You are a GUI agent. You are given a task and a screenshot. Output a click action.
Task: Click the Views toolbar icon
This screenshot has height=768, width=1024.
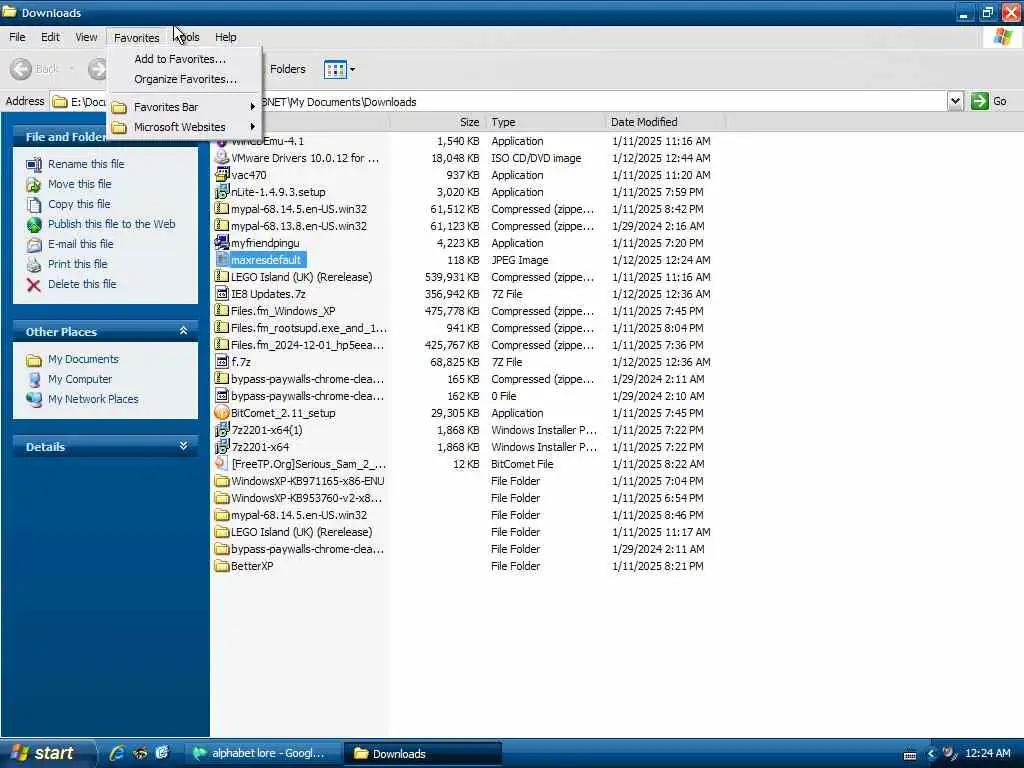click(335, 69)
